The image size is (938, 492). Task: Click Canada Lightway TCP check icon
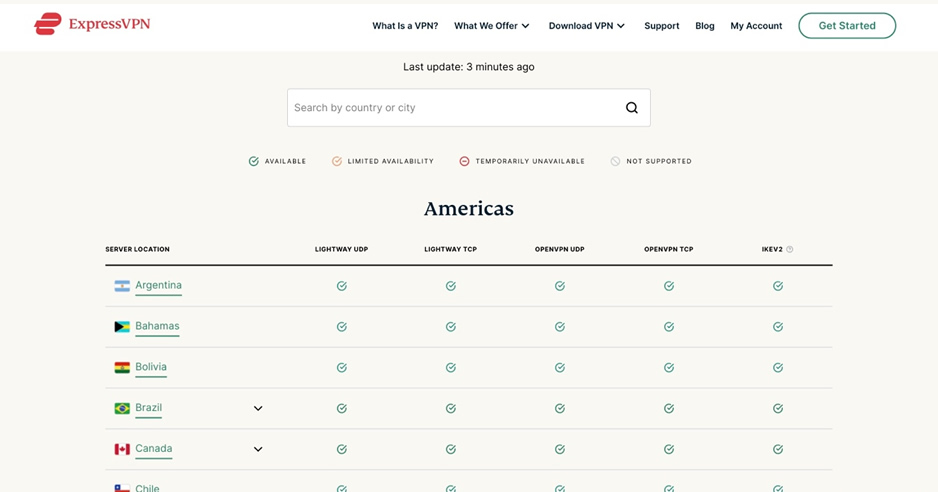pyautogui.click(x=450, y=449)
